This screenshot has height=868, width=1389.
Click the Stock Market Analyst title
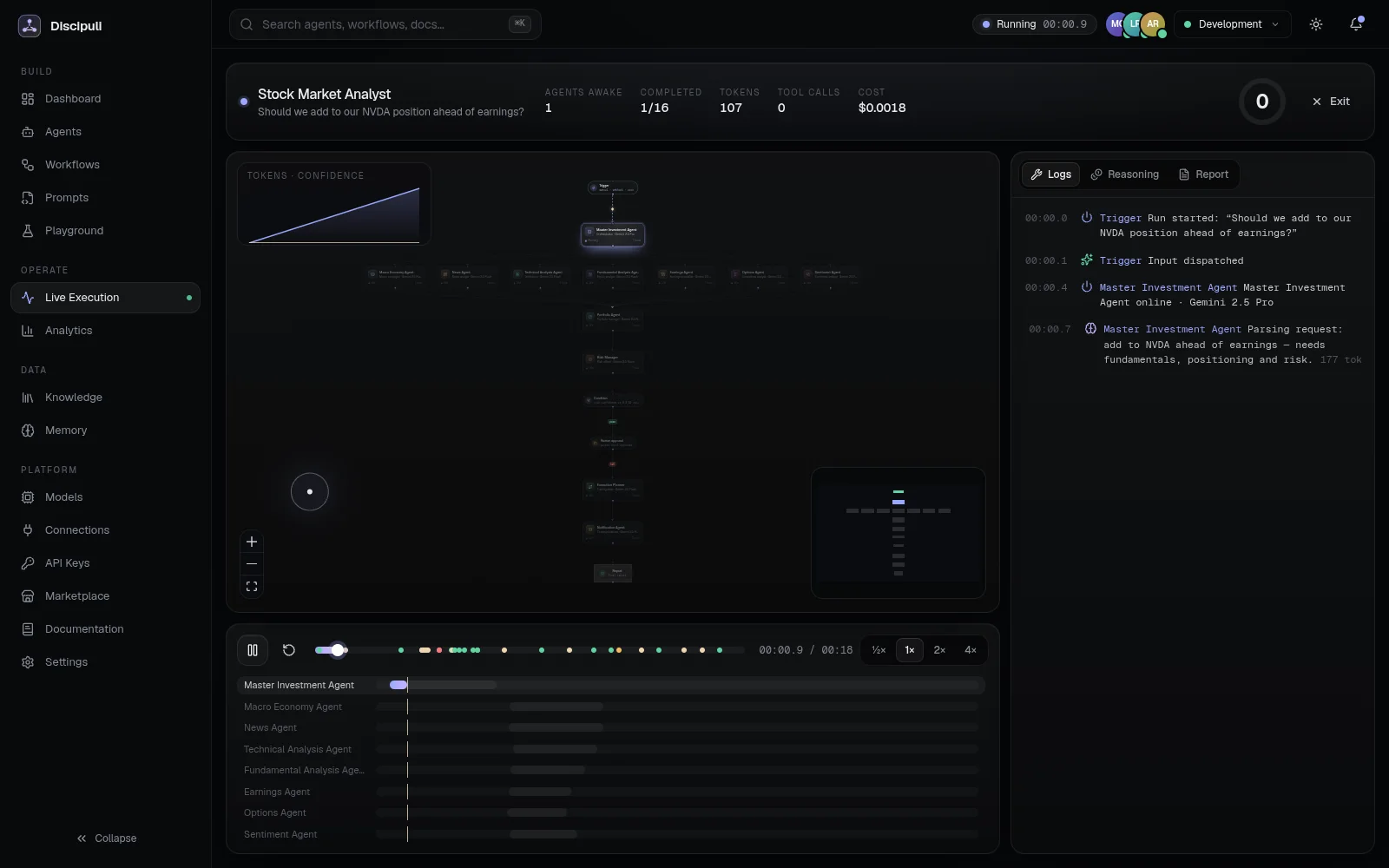point(324,94)
